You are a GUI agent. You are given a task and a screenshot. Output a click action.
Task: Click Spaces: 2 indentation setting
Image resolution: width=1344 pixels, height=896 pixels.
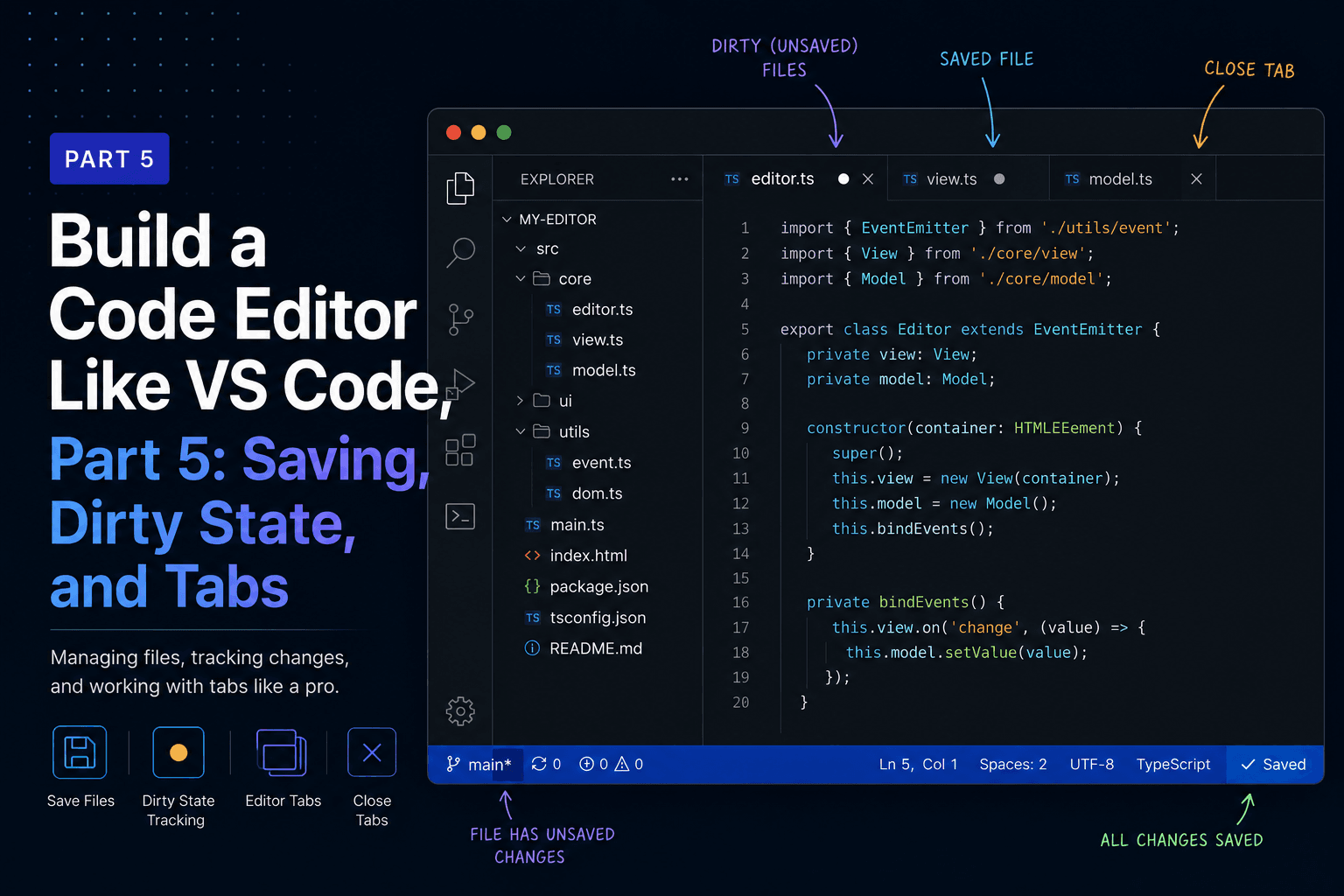[1012, 764]
